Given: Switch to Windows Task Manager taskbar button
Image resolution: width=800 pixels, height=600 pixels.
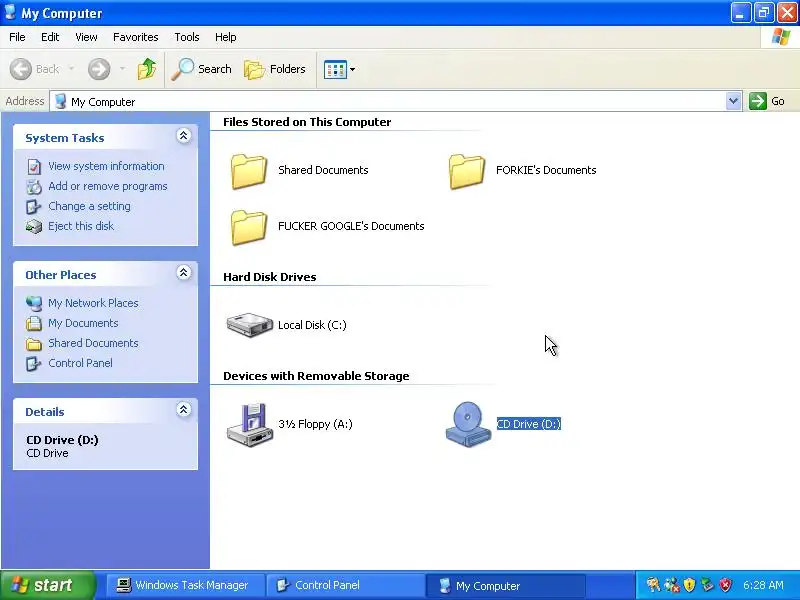Looking at the screenshot, I should [x=186, y=585].
